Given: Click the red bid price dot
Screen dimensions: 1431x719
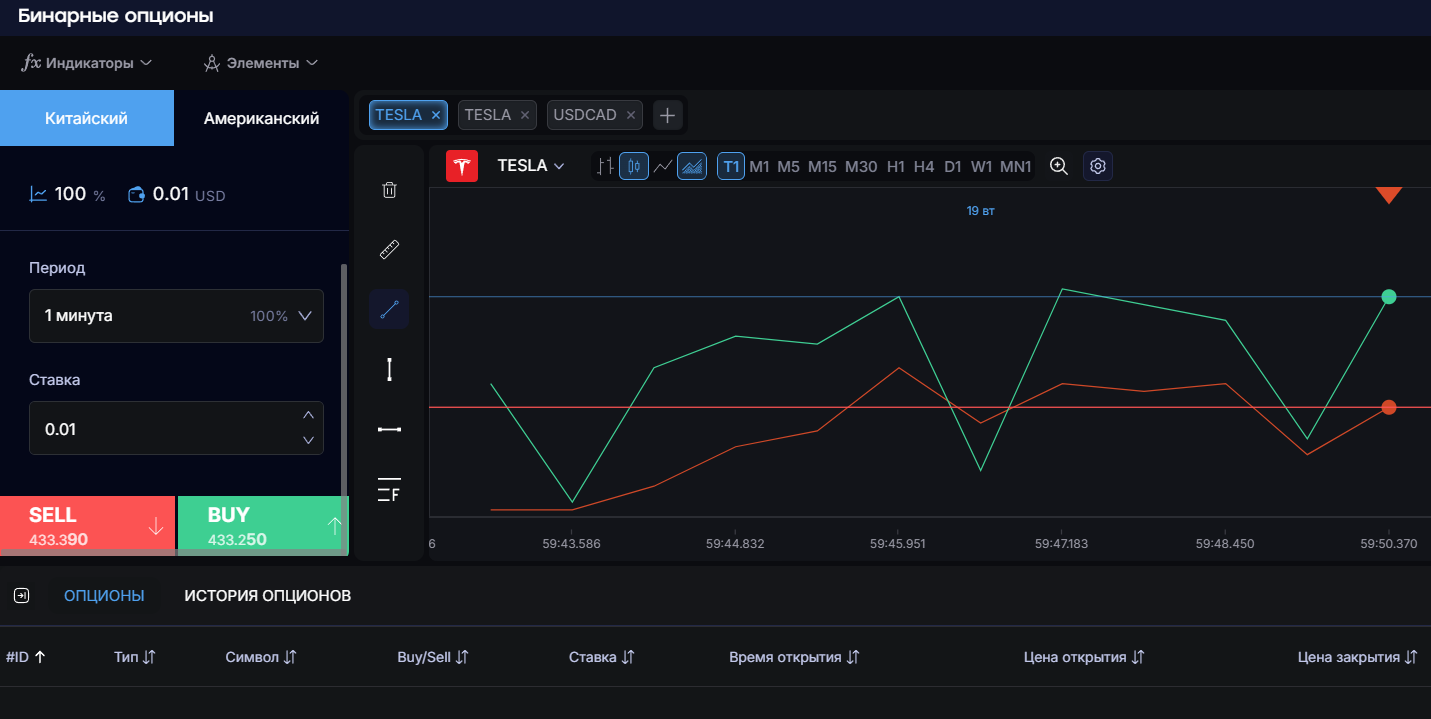Looking at the screenshot, I should 1389,407.
